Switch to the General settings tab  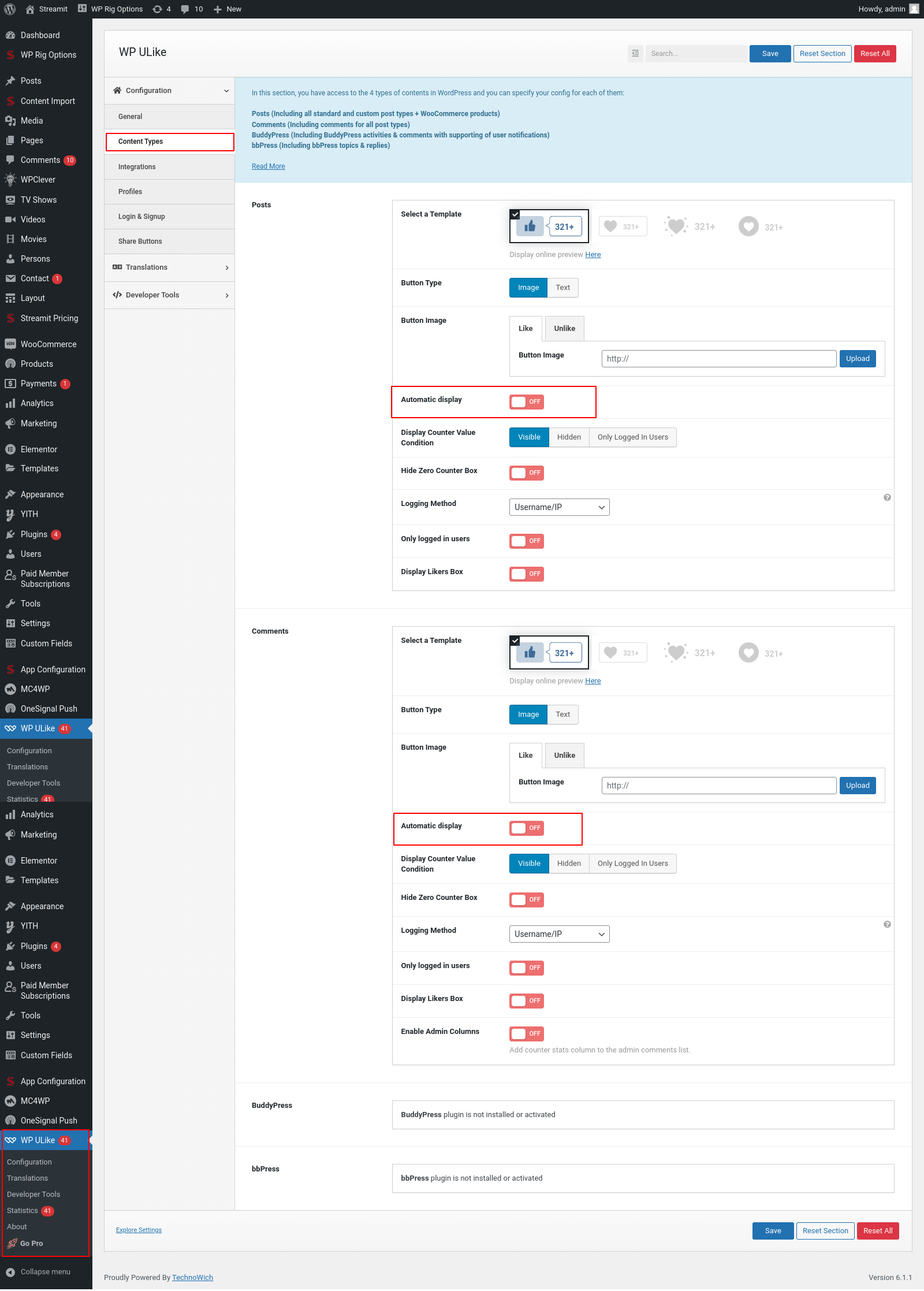[169, 117]
